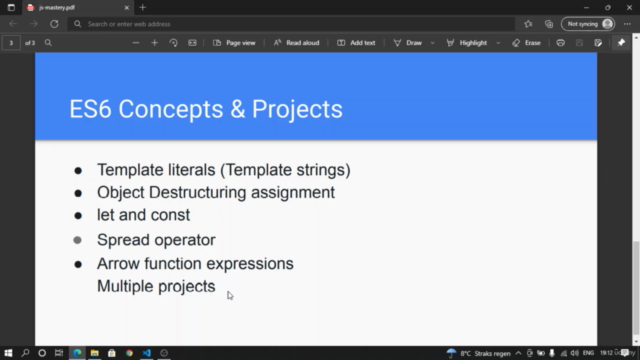Click the Save as icon
This screenshot has width=640, height=360.
pyautogui.click(x=598, y=43)
